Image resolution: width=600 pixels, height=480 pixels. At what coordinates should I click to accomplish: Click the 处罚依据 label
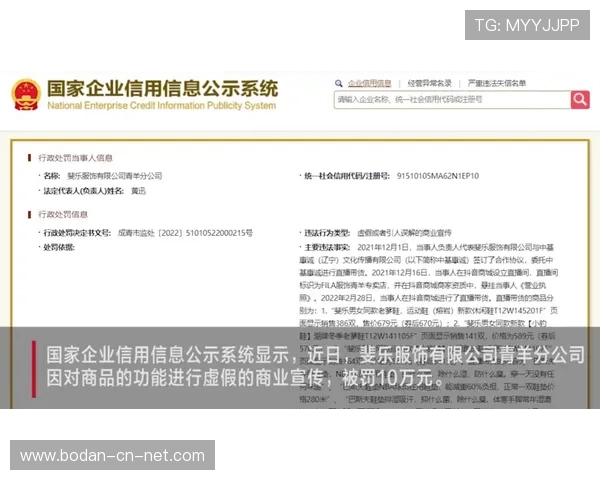tap(59, 247)
